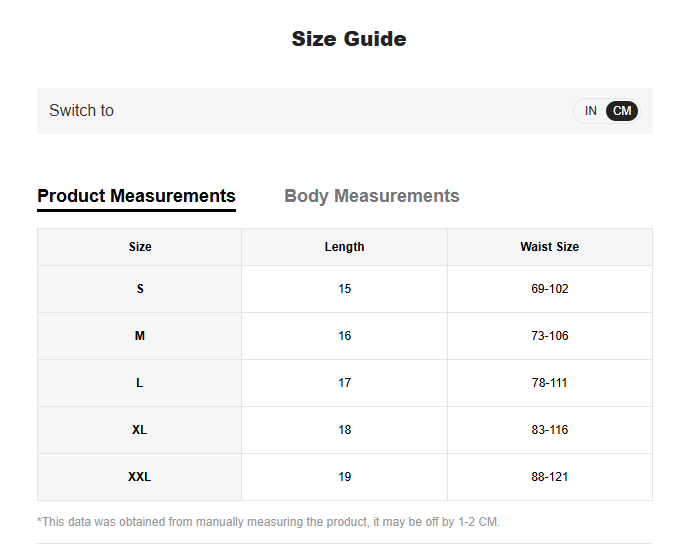This screenshot has width=687, height=551.
Task: Select the CM unit option
Action: click(x=622, y=111)
